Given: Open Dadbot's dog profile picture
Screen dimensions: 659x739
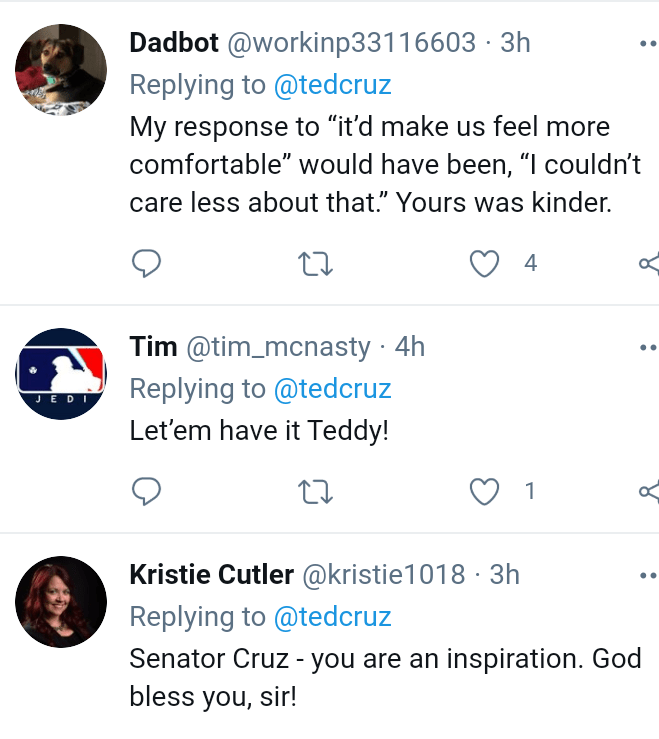Looking at the screenshot, I should 61,70.
